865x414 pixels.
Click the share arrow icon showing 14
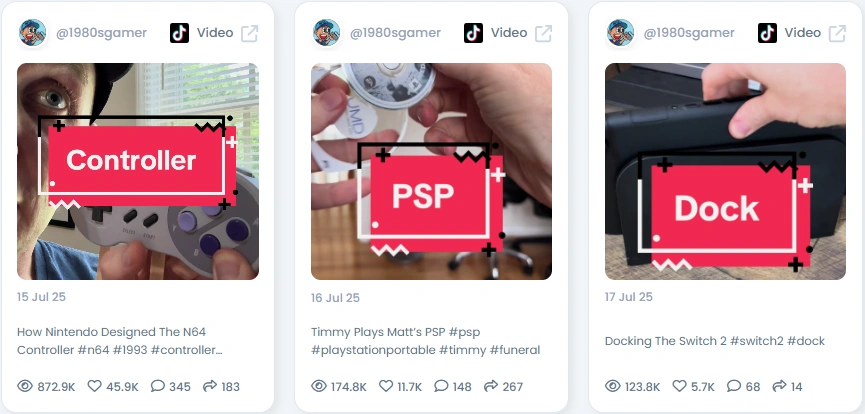pyautogui.click(x=779, y=386)
